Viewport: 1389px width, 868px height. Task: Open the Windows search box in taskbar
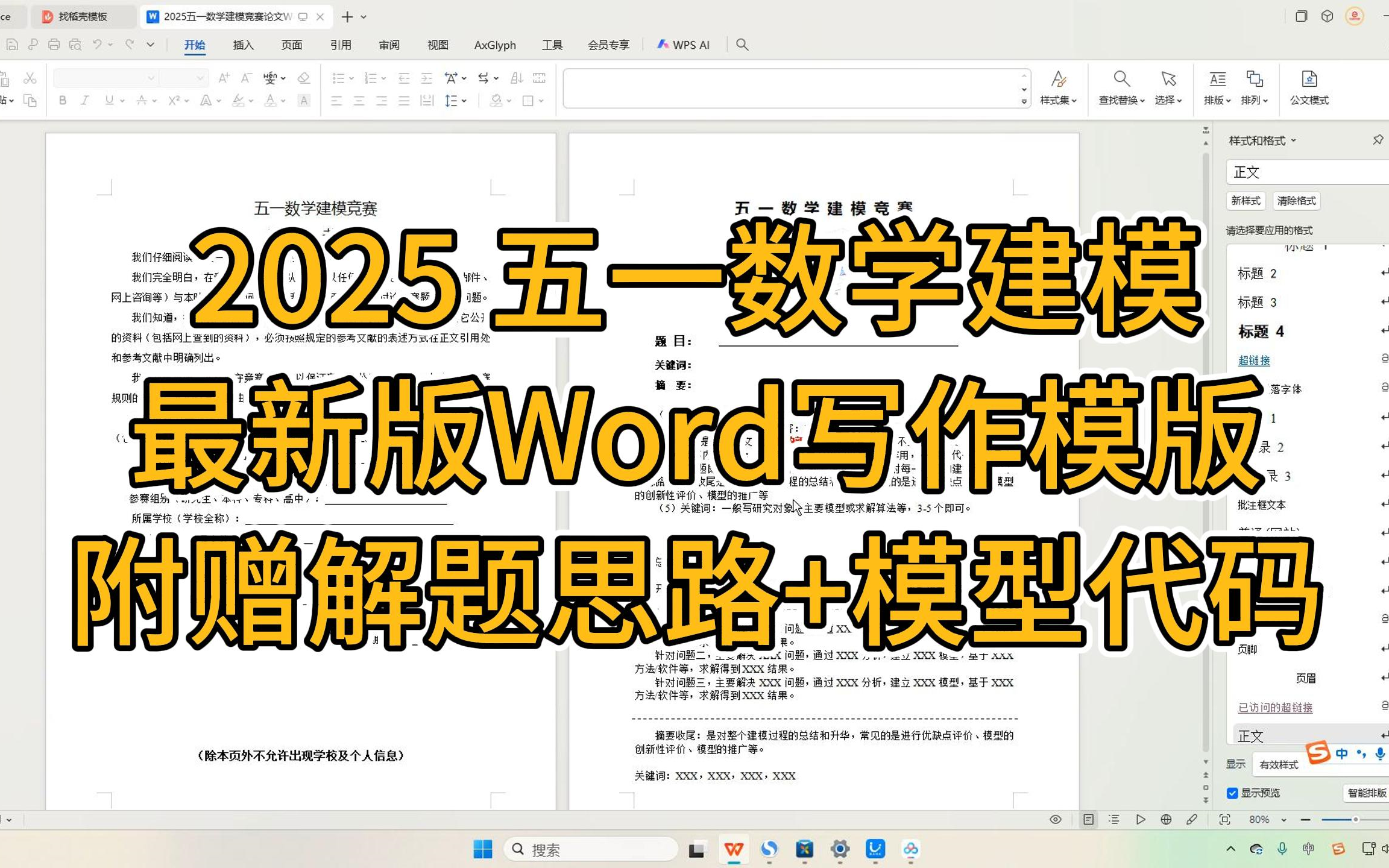pyautogui.click(x=591, y=849)
